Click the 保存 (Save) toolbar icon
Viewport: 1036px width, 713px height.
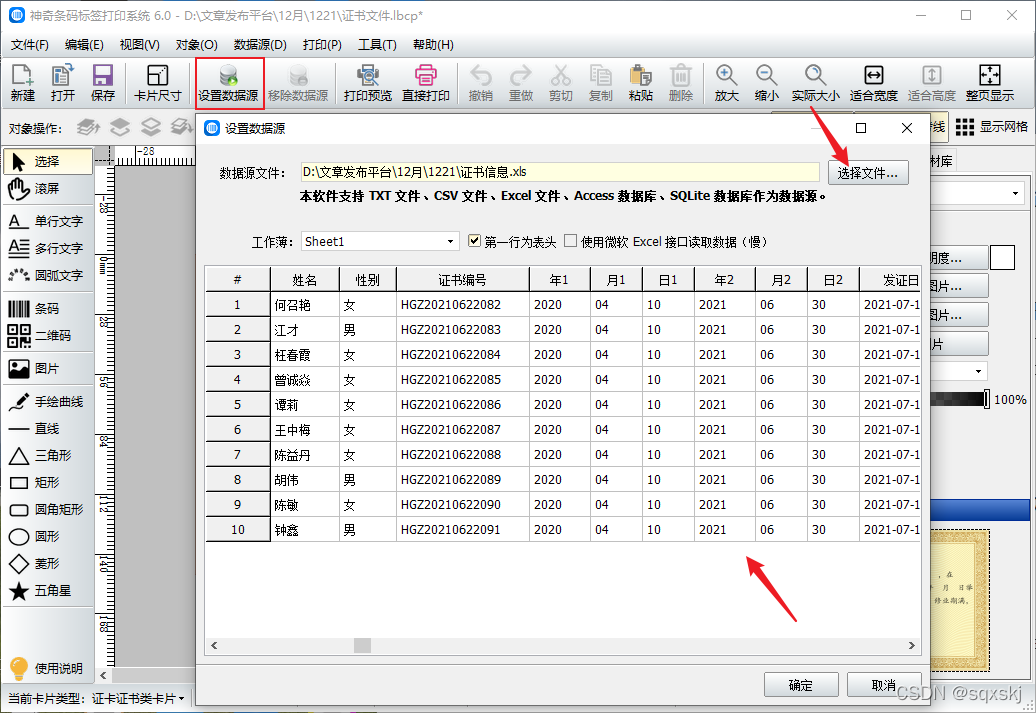pos(102,83)
